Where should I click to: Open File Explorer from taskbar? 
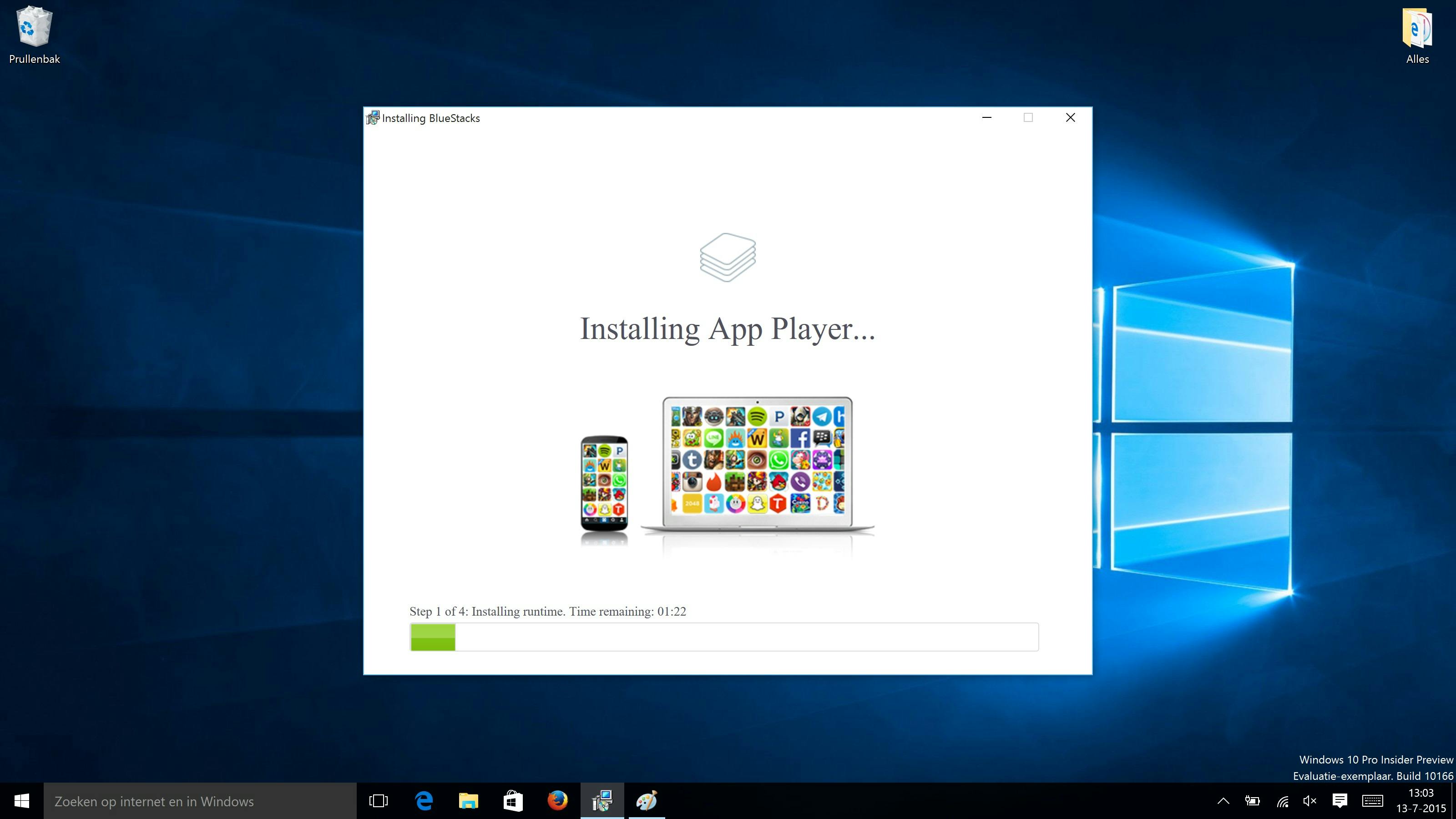(x=468, y=801)
